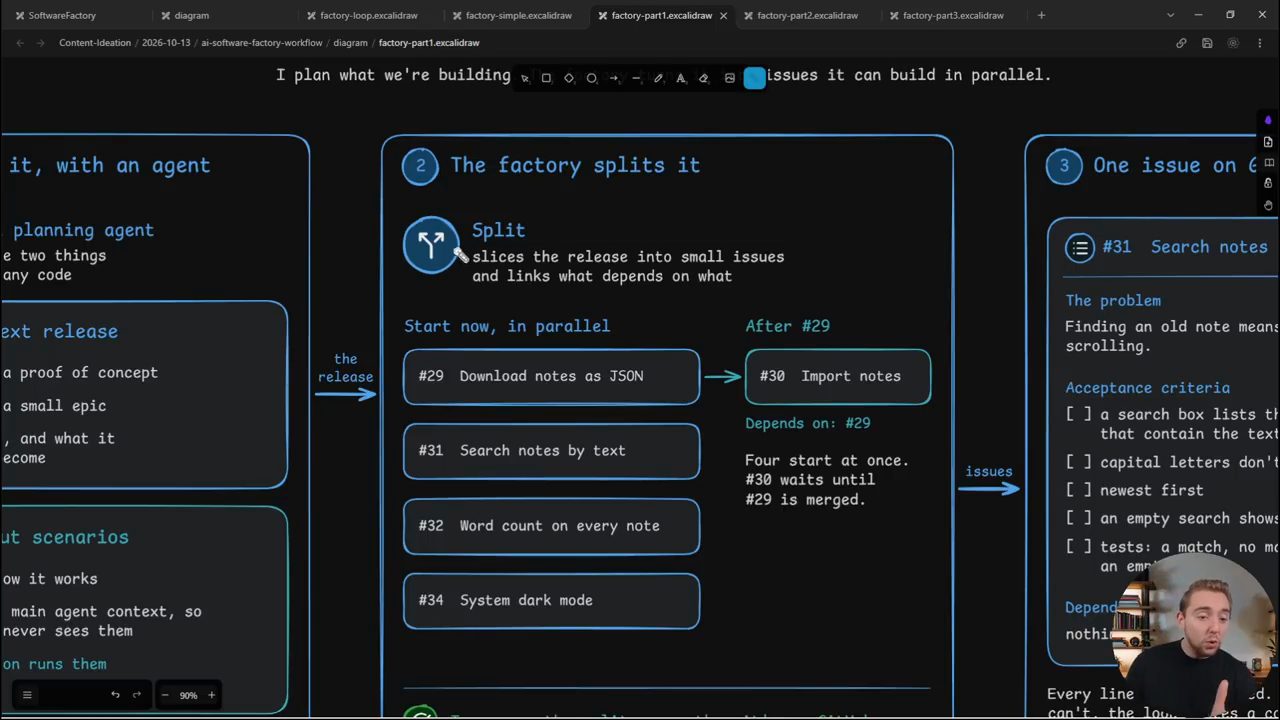Screen dimensions: 1280x720
Task: Toggle the Hand pan tool
Action: (1268, 205)
